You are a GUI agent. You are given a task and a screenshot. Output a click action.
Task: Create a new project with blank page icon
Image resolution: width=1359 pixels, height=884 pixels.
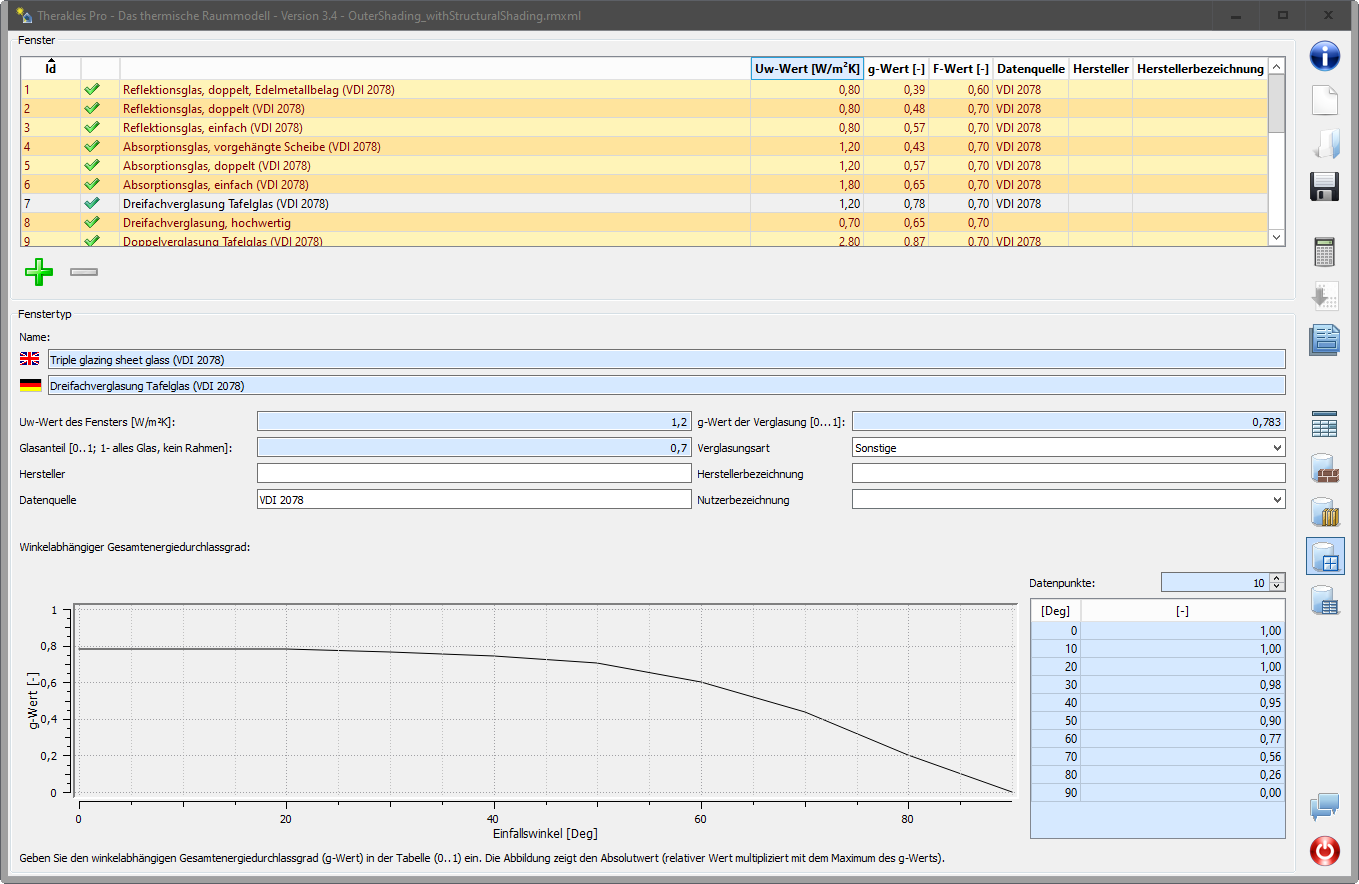pyautogui.click(x=1325, y=101)
